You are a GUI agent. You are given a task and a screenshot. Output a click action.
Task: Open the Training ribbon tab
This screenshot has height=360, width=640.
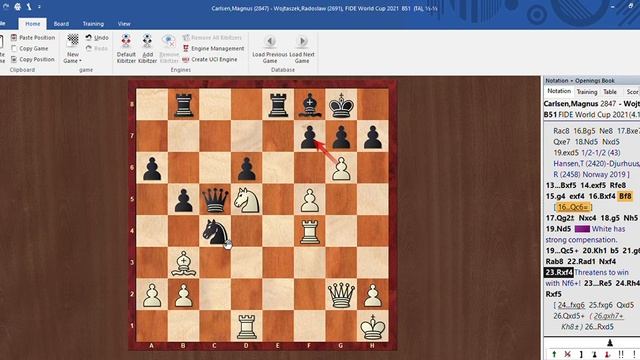coord(93,24)
